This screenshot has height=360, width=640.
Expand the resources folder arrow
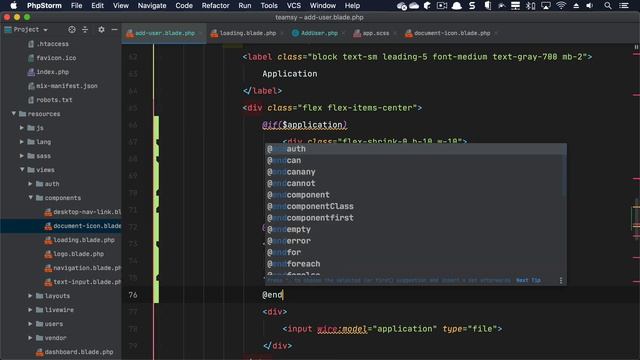click(14, 113)
